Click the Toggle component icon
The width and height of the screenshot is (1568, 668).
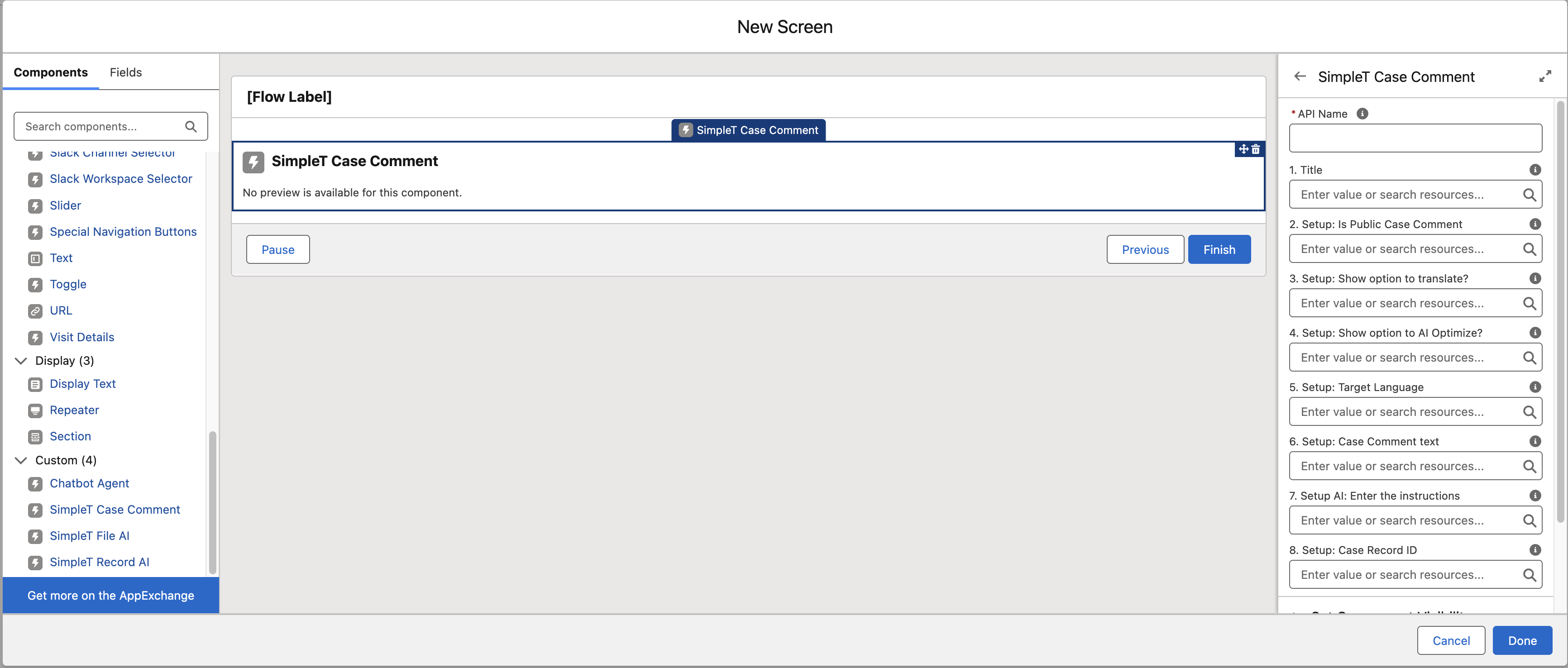tap(35, 285)
